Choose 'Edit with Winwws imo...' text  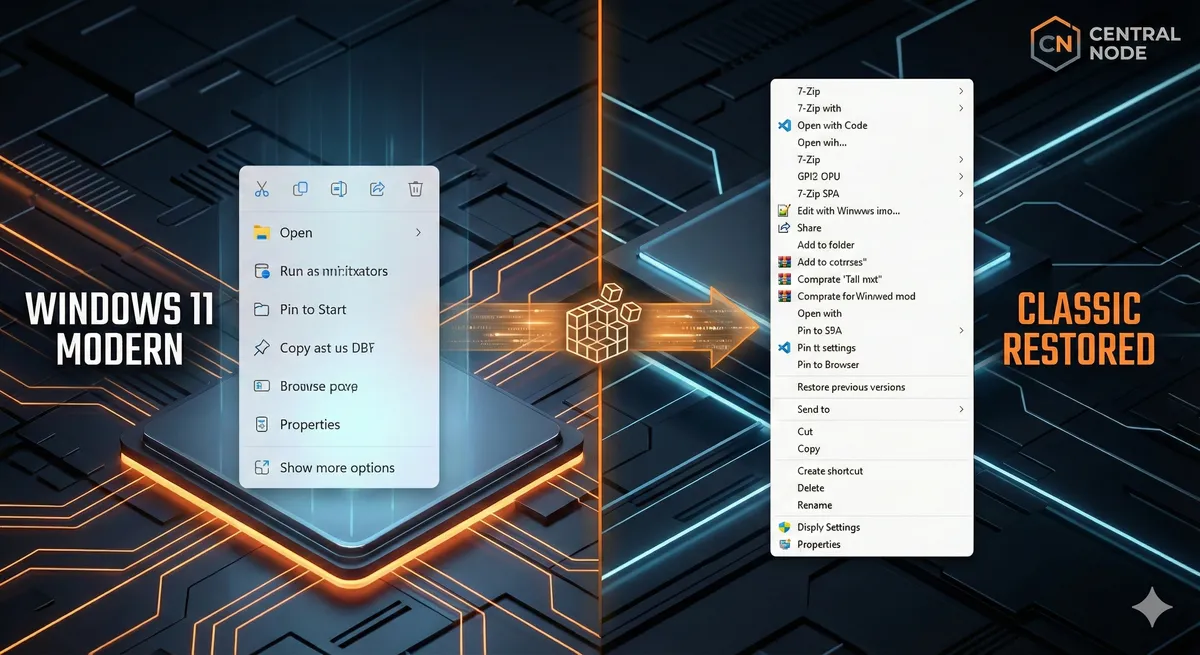[x=849, y=211]
